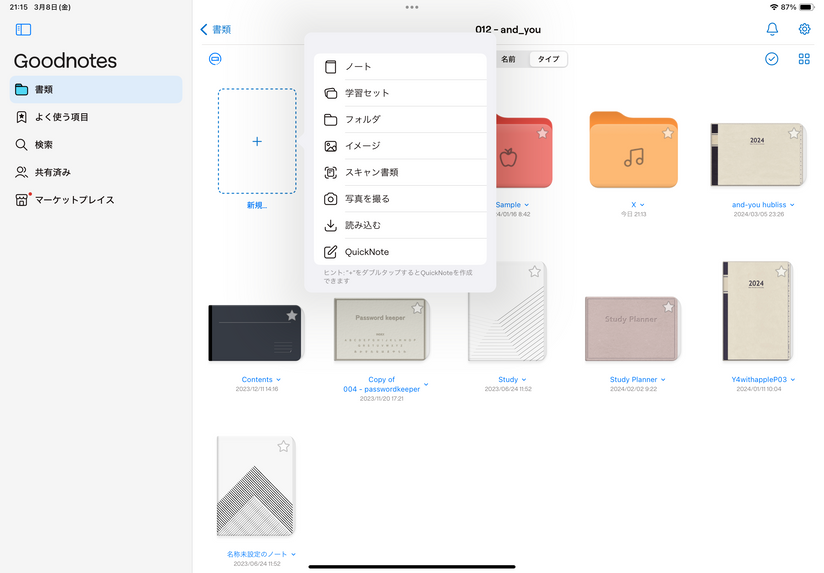Open the Y4withappleP03 2024 planner cover
The image size is (824, 573).
click(x=757, y=311)
